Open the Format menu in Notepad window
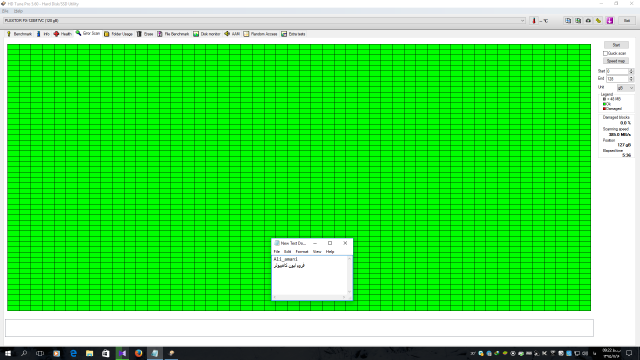 302,252
